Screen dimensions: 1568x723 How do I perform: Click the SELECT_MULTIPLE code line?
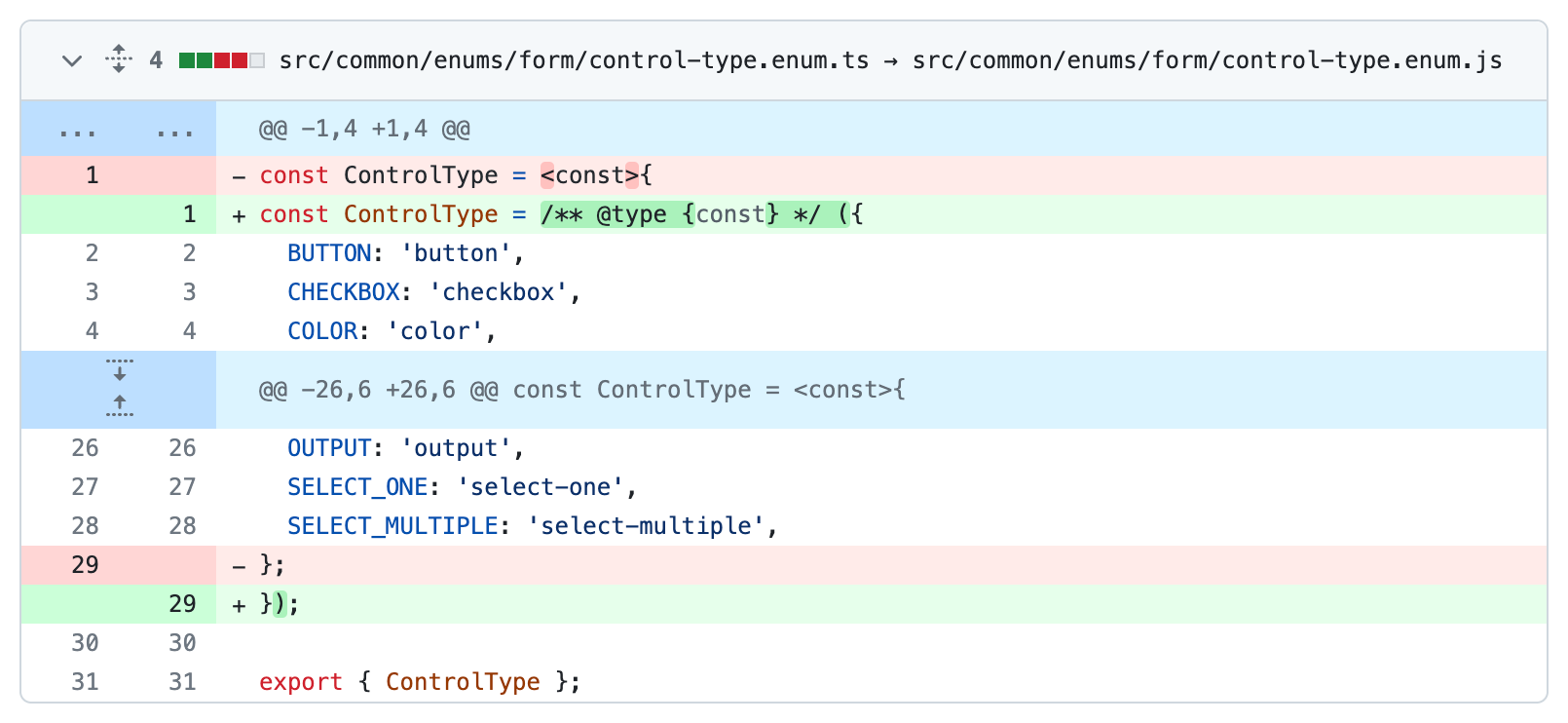point(532,526)
